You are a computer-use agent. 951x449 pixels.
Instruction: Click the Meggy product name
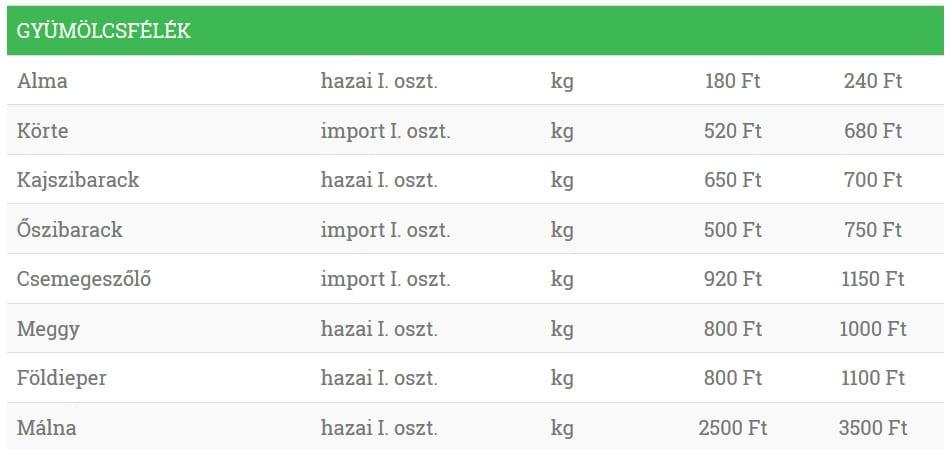click(48, 329)
